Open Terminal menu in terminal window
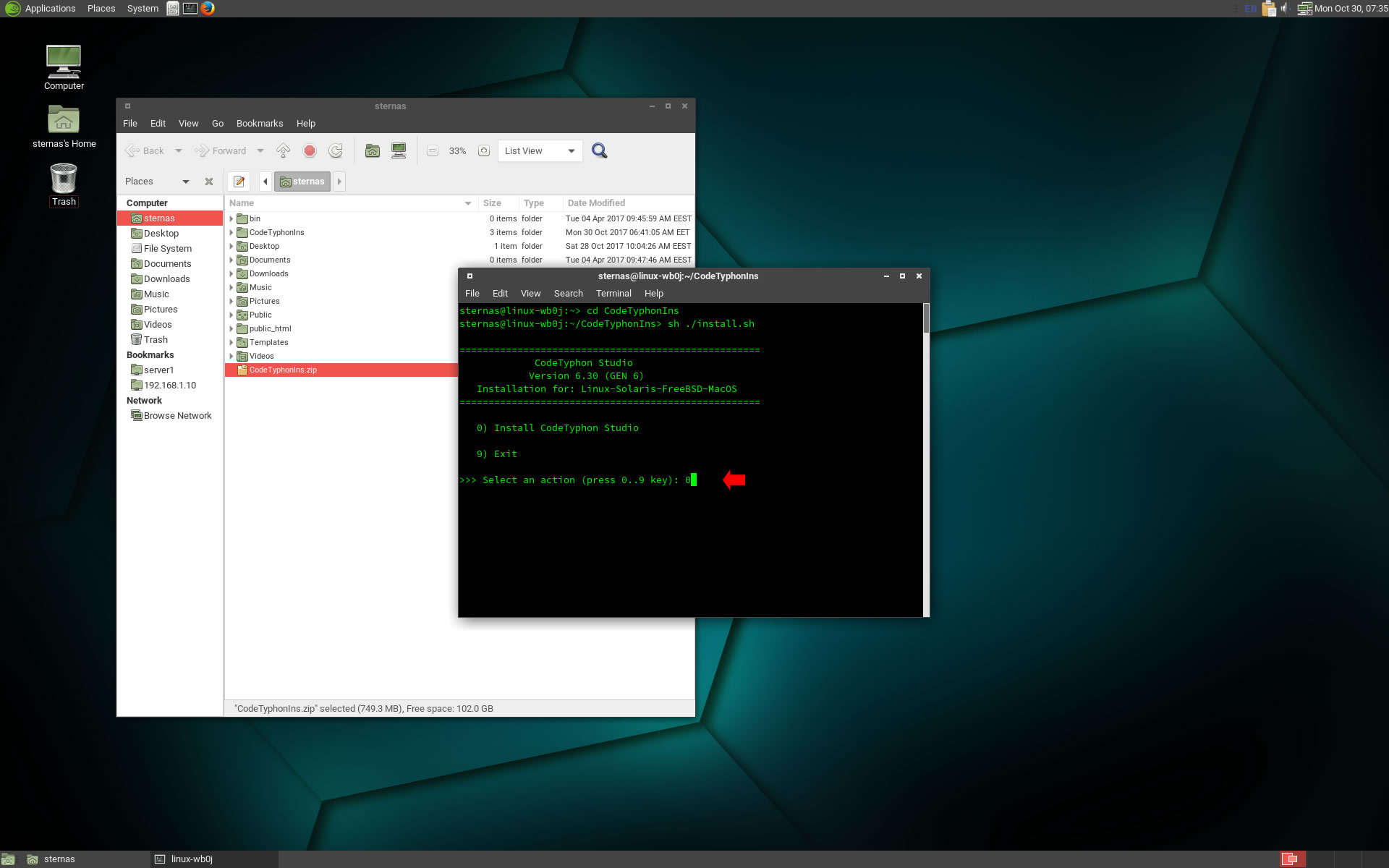The width and height of the screenshot is (1389, 868). [x=613, y=294]
